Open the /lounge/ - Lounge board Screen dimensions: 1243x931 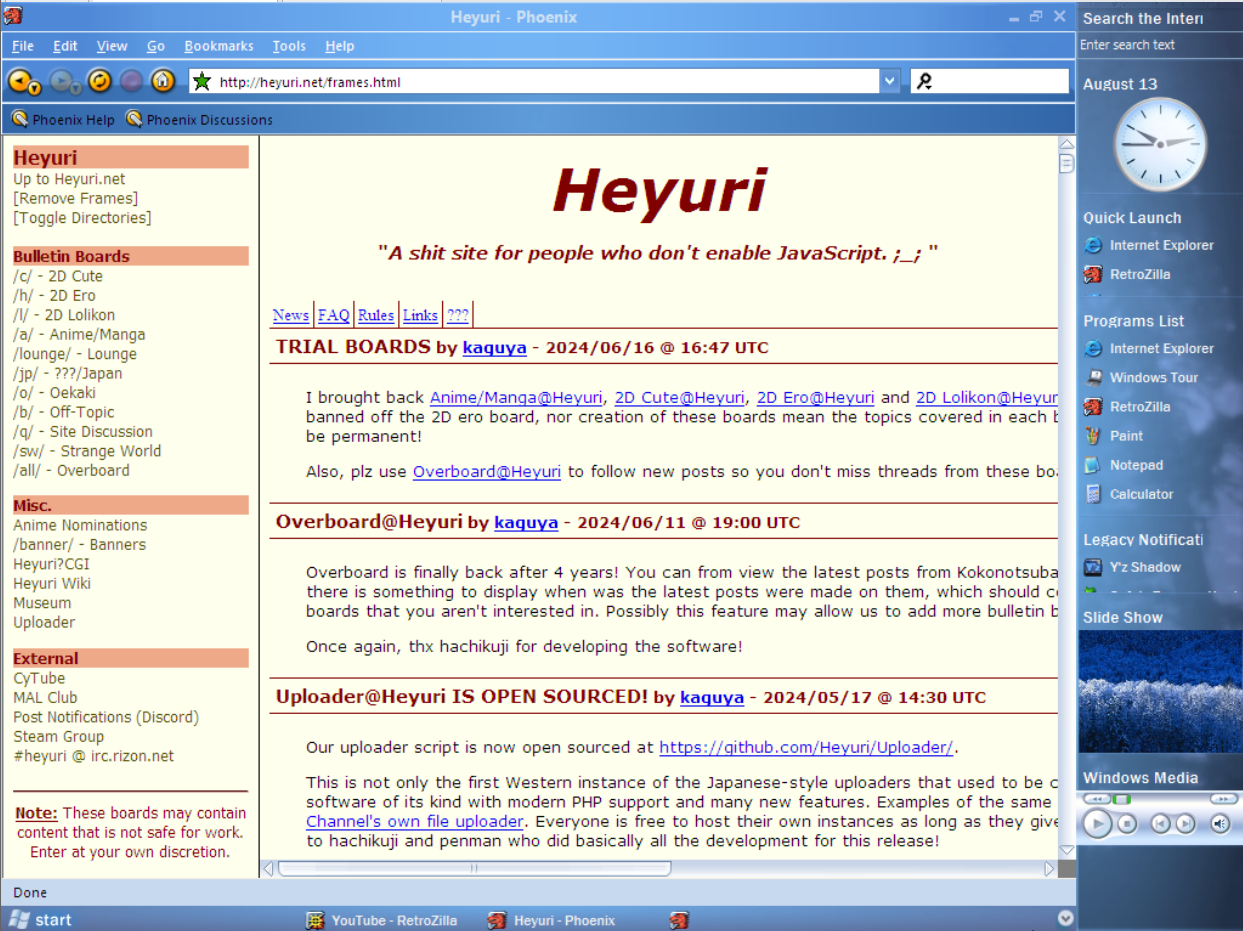click(x=75, y=354)
